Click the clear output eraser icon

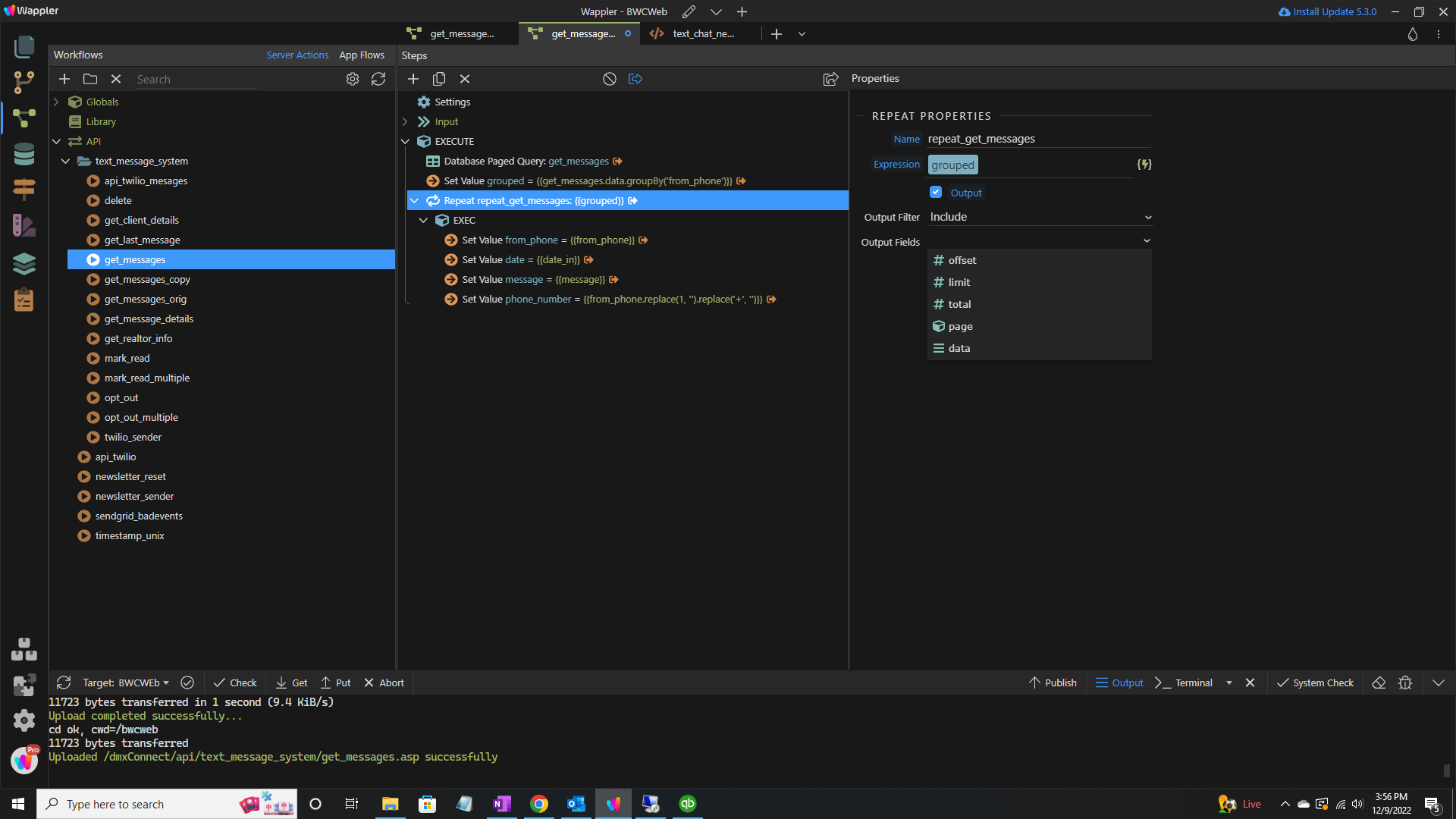coord(1379,682)
